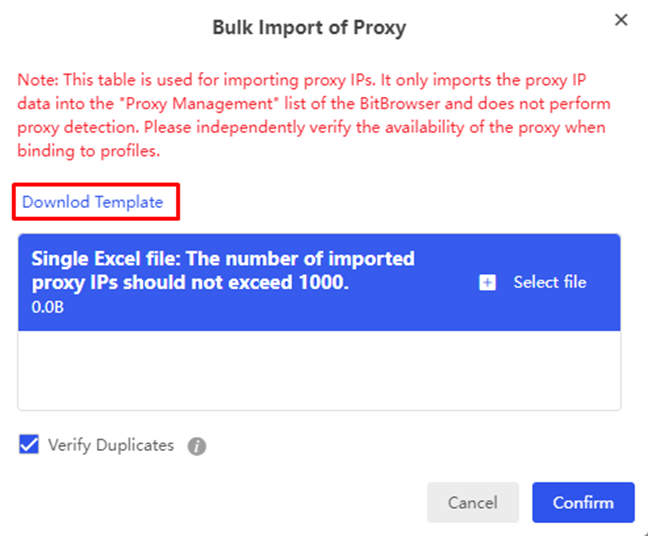Uncheck the Verify Duplicates checkbox
This screenshot has width=648, height=536.
coord(29,445)
